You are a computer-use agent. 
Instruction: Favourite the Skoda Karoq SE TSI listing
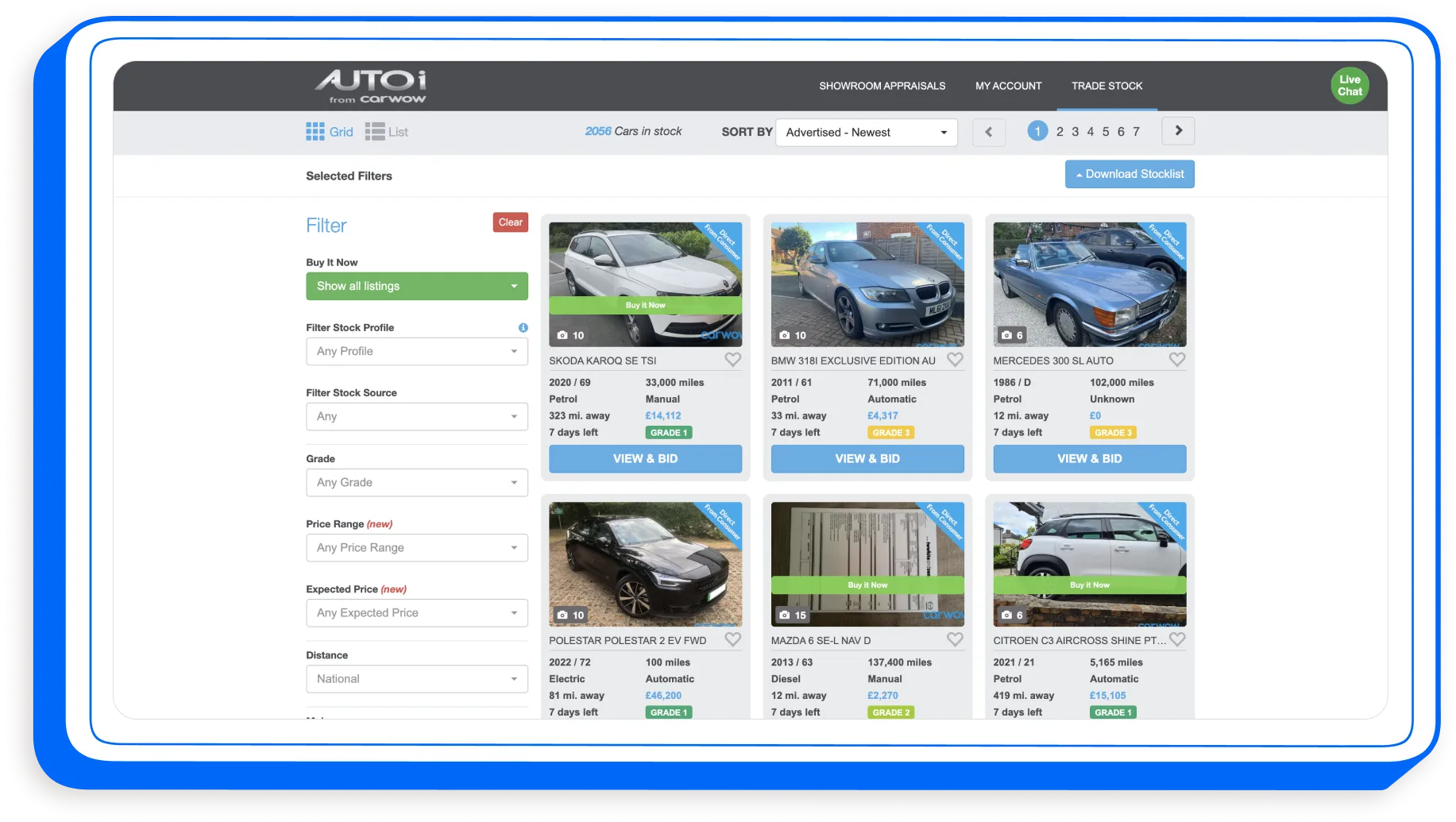pyautogui.click(x=732, y=360)
